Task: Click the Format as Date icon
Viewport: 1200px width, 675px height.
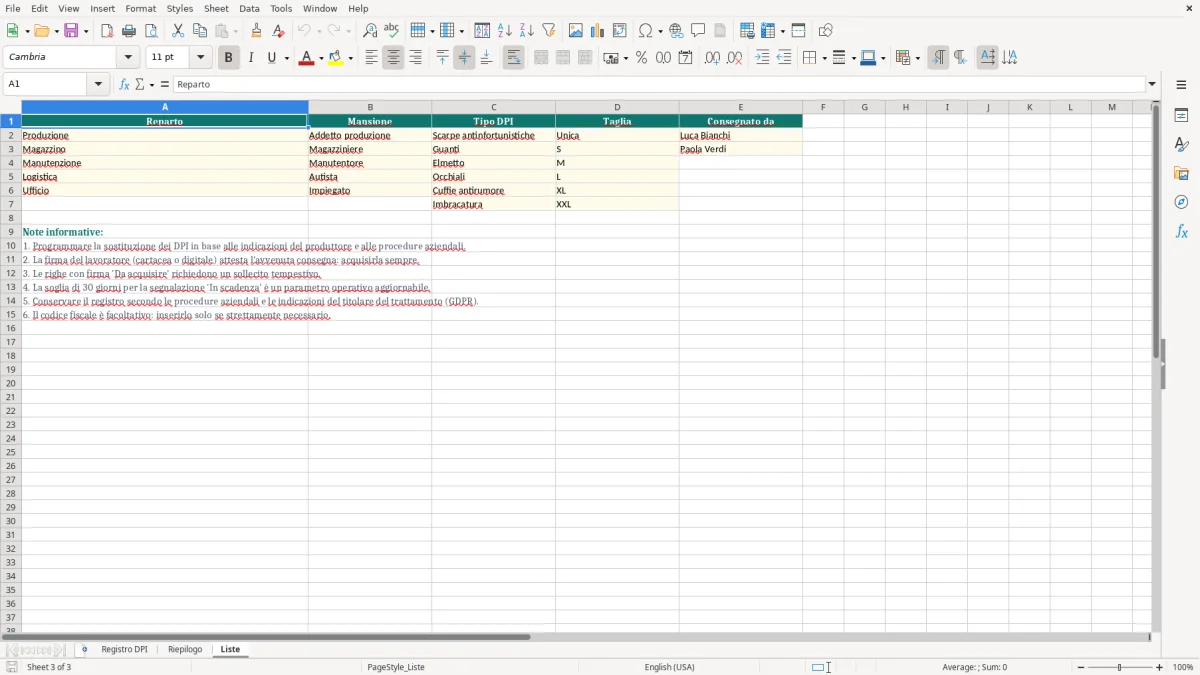Action: point(686,58)
